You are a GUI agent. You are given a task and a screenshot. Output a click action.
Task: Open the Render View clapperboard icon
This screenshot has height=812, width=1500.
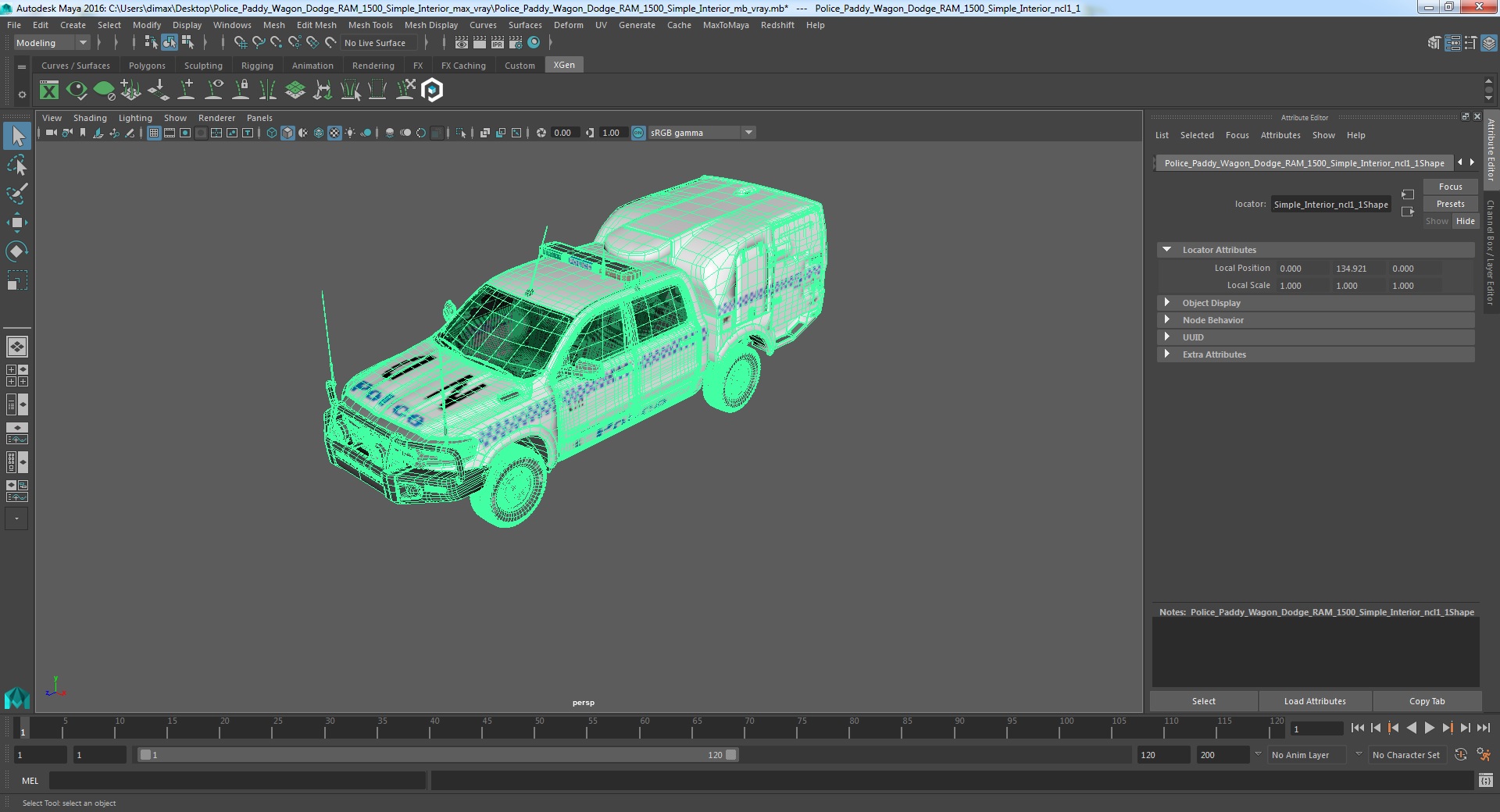(462, 43)
